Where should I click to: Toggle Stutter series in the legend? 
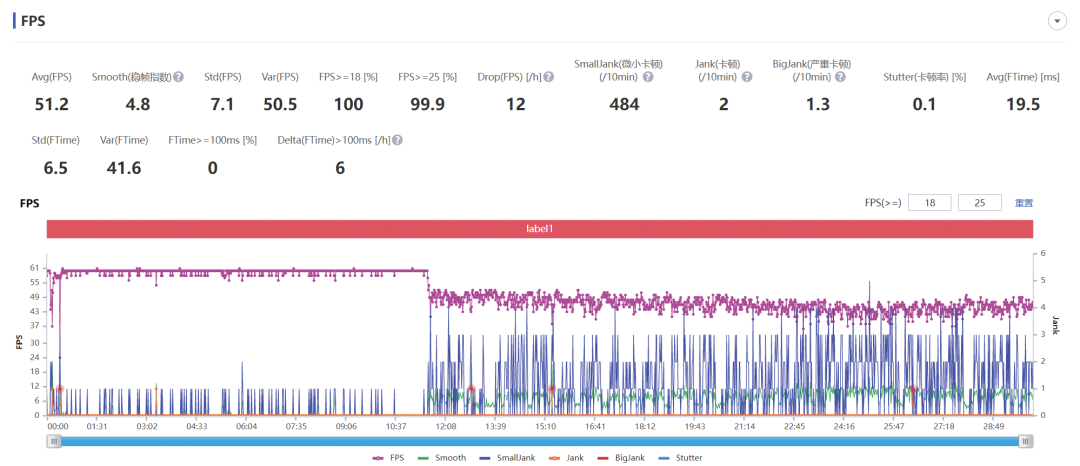pos(684,457)
